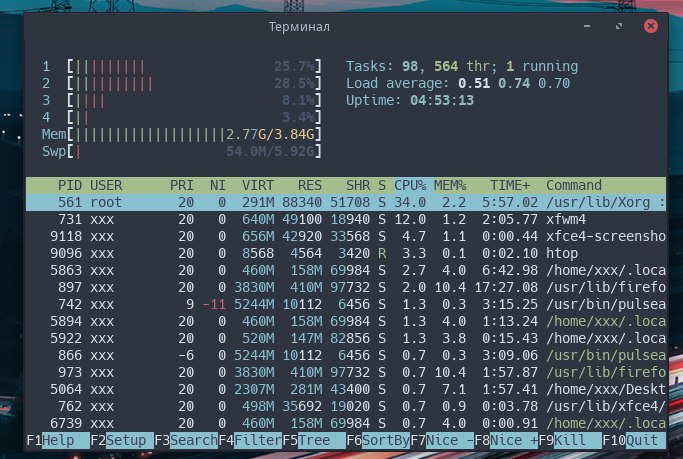Click the PRI column header
The image size is (683, 459).
tap(182, 186)
